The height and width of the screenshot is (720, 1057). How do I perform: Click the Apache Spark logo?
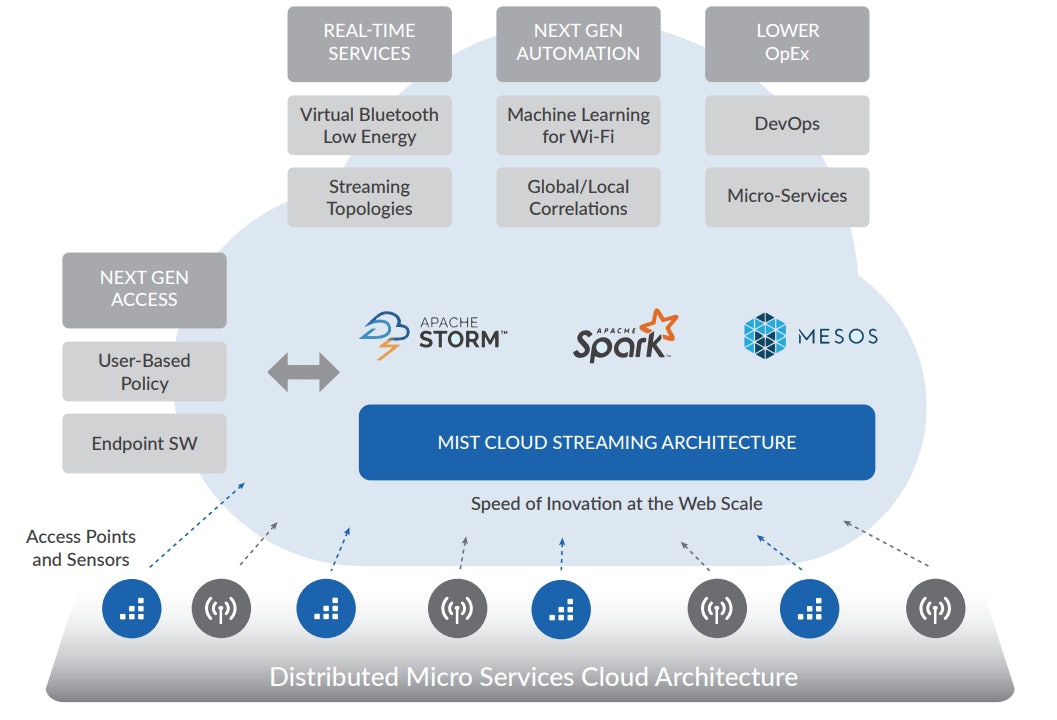tap(625, 336)
